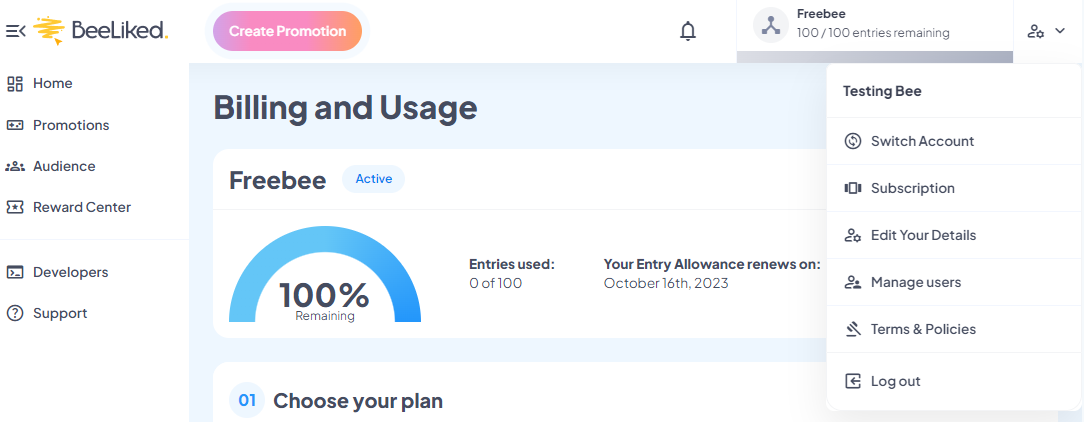Open the Freebee entries remaining panel
The image size is (1084, 422).
[x=875, y=25]
